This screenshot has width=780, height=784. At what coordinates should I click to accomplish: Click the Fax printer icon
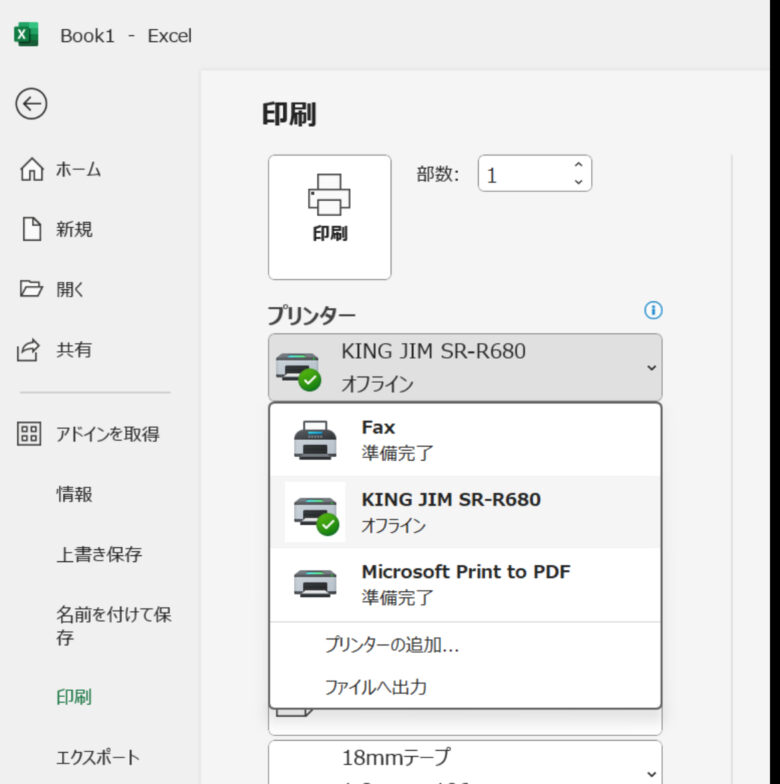point(315,440)
